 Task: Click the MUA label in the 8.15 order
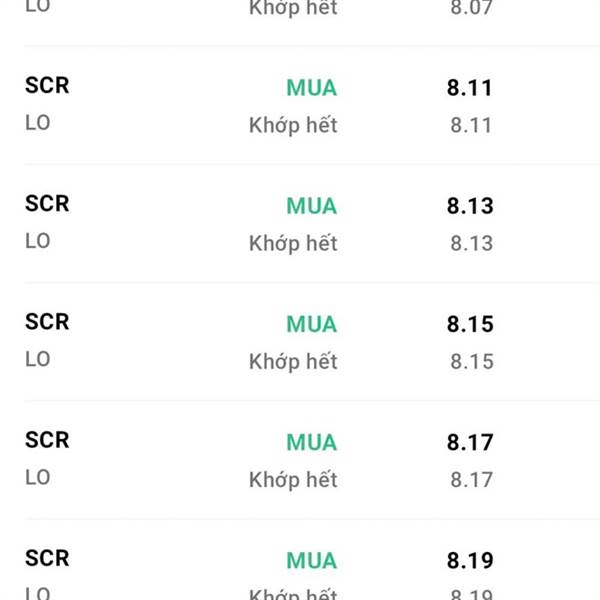click(312, 324)
